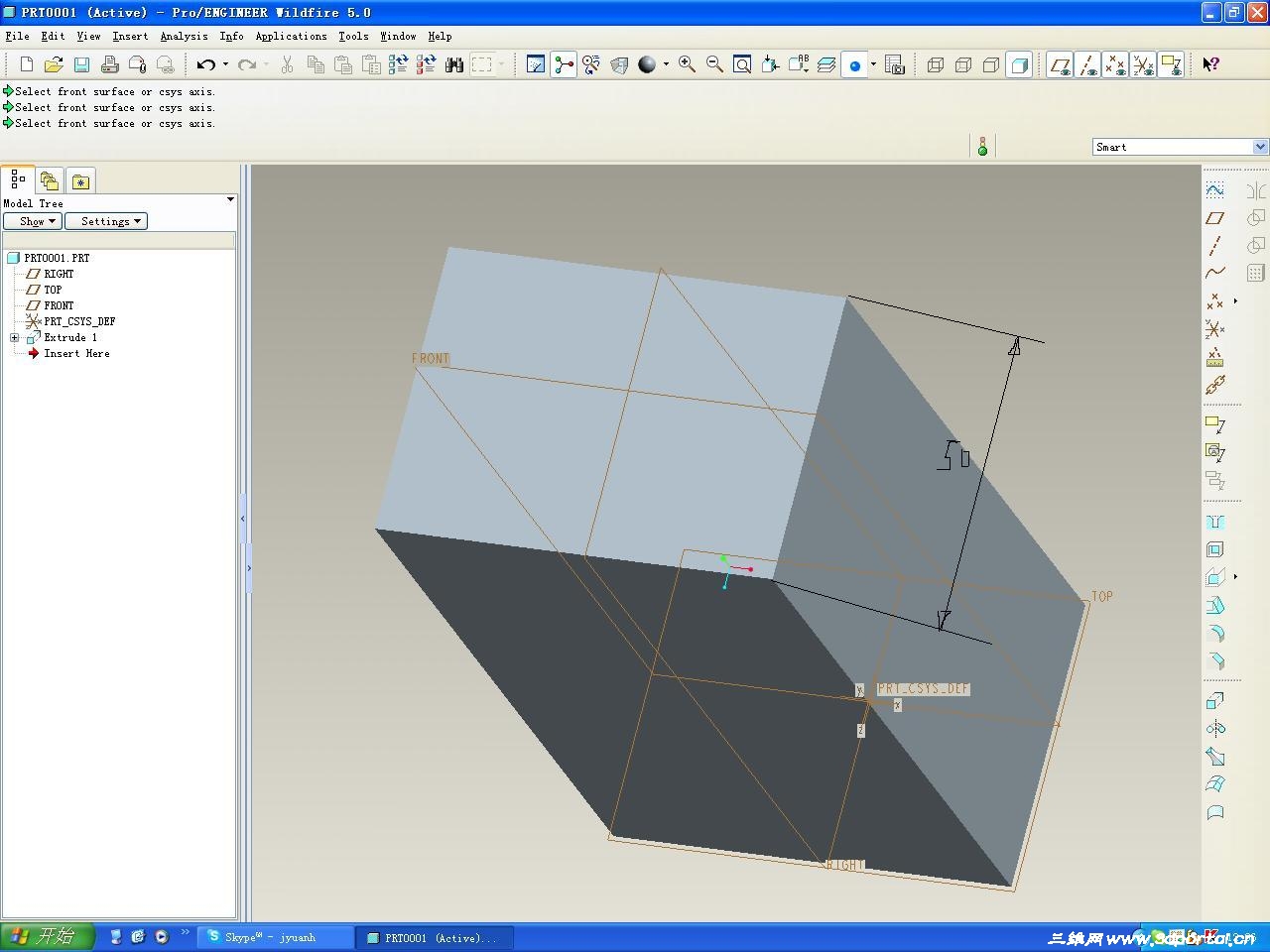Switch to the Favorites navigator tab

[x=80, y=181]
